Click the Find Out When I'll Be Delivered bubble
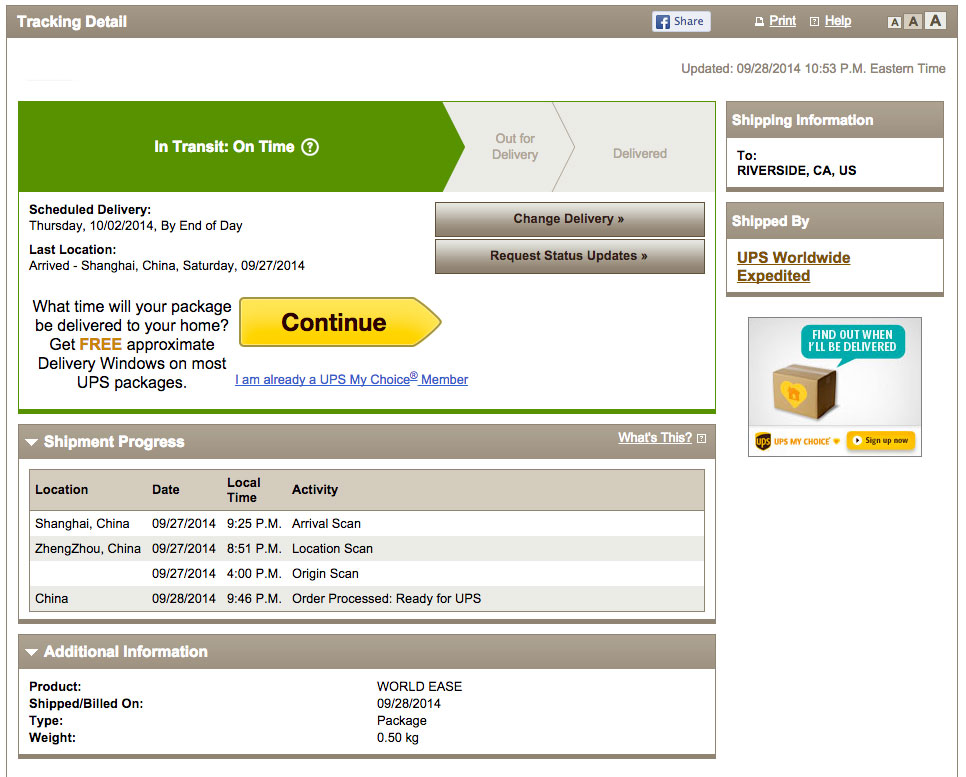The height and width of the screenshot is (777, 966). [x=853, y=341]
